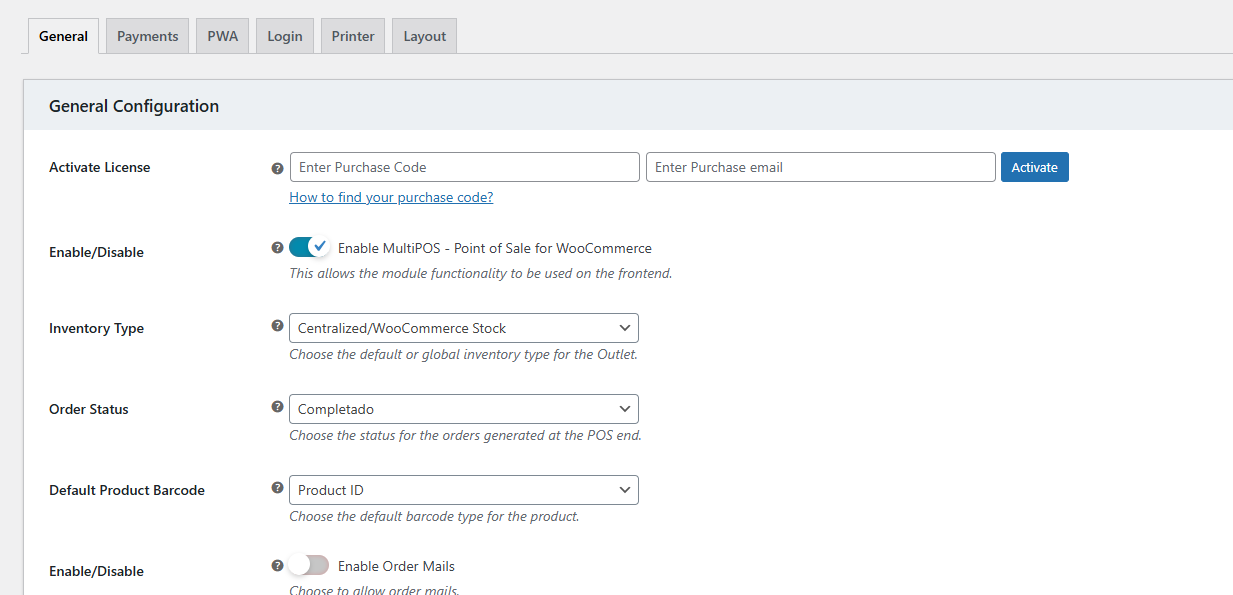Image resolution: width=1233 pixels, height=595 pixels.
Task: Click the Enter Purchase email field
Action: click(821, 167)
